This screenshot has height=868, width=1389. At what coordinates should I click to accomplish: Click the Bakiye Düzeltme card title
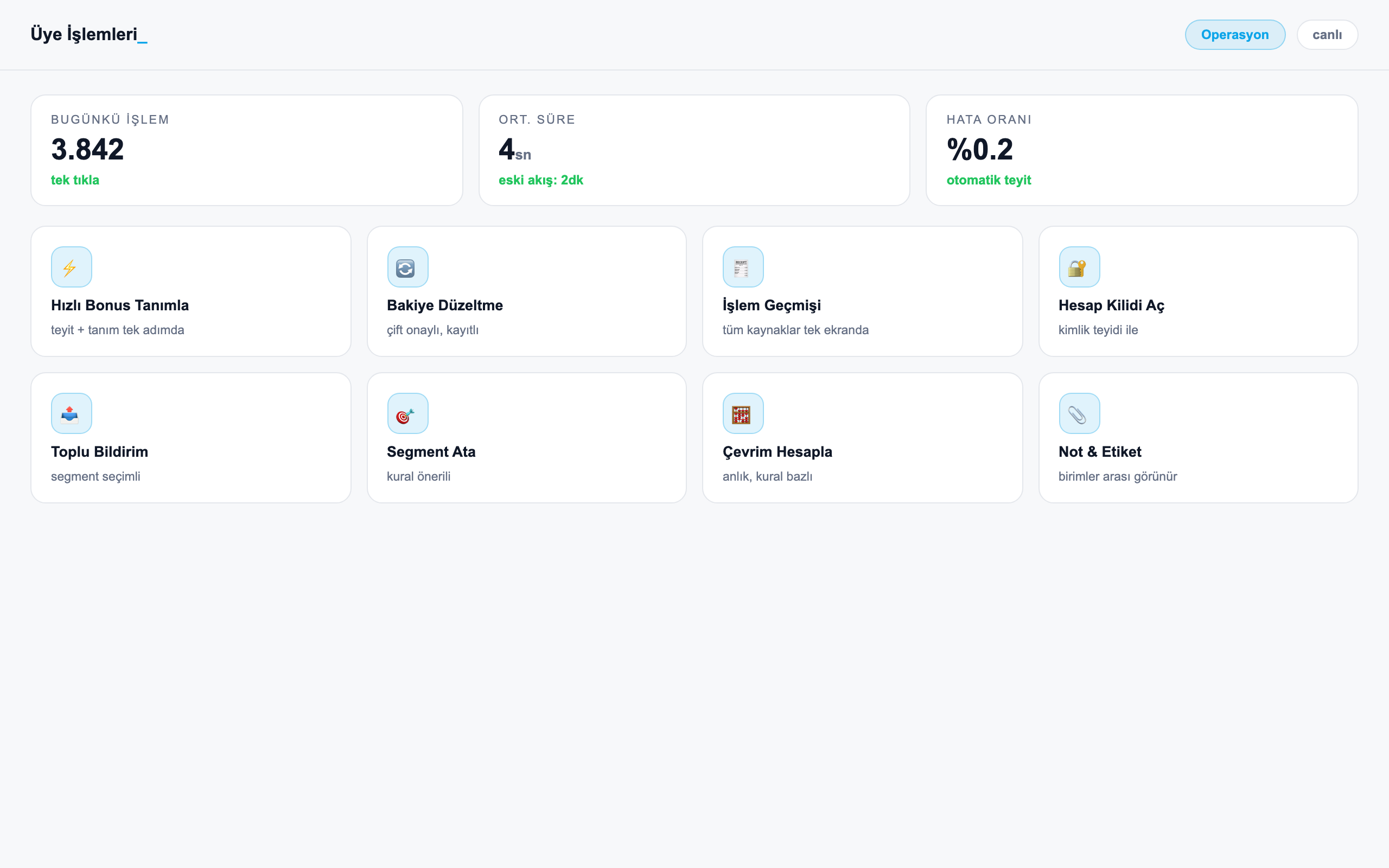pyautogui.click(x=444, y=305)
